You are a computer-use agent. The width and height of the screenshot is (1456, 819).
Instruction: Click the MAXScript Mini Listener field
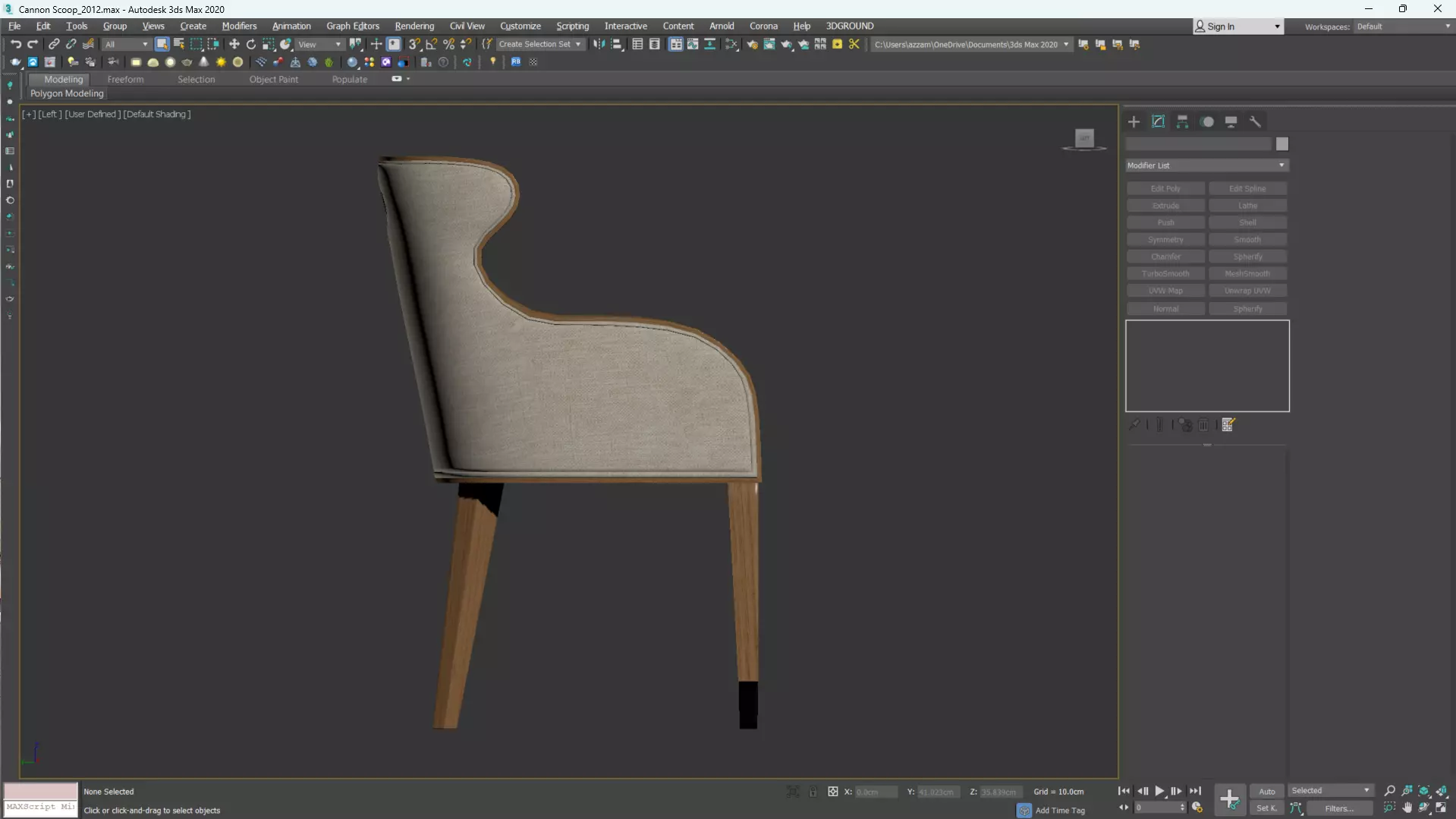pos(41,808)
